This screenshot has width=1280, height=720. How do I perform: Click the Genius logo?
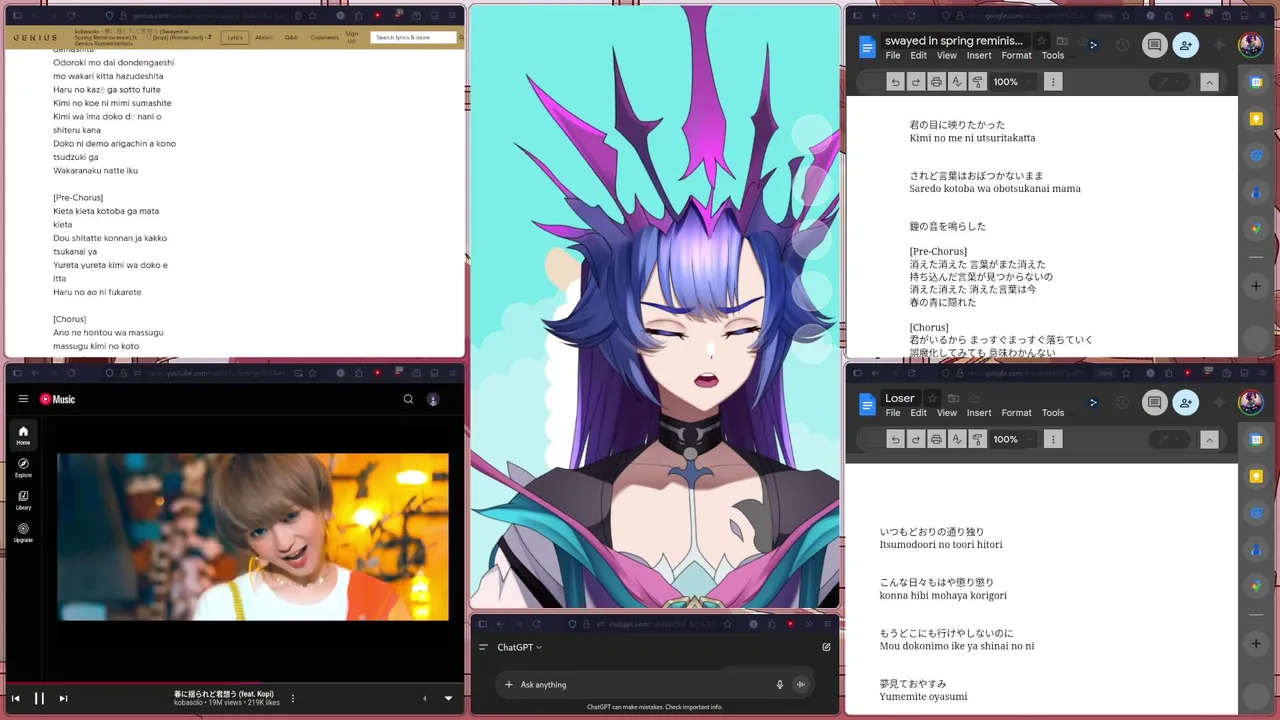(35, 38)
